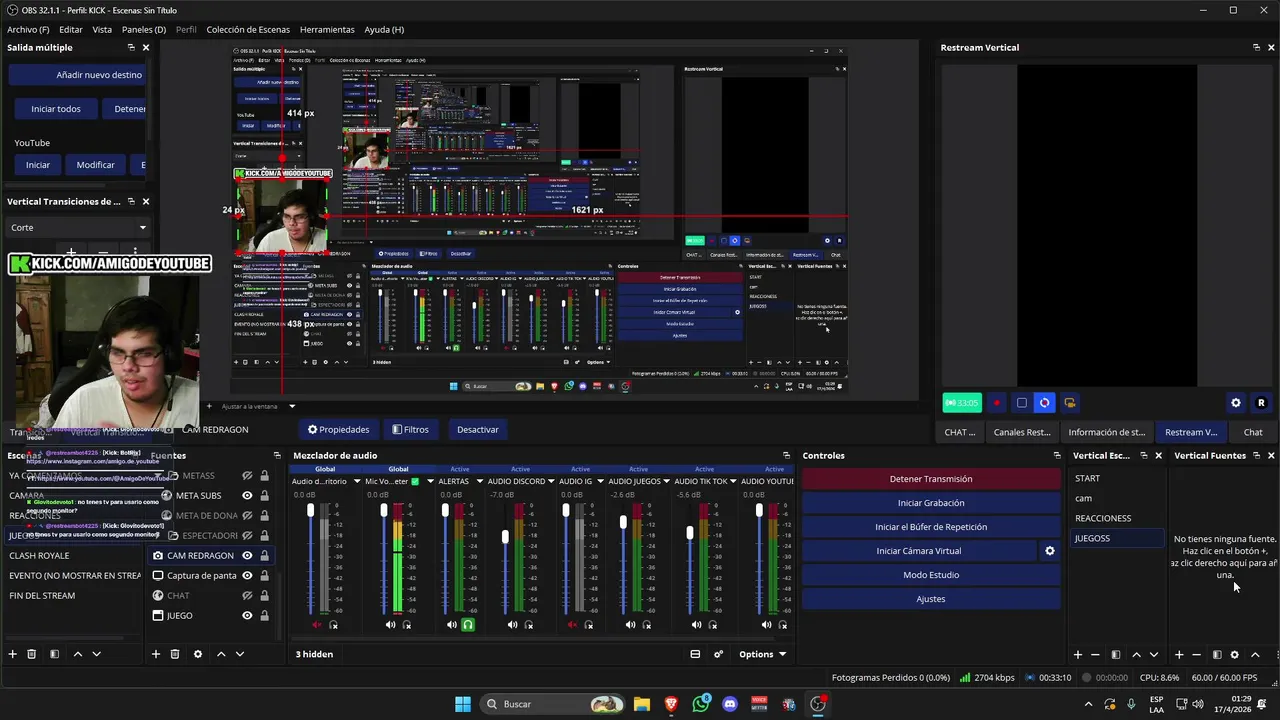This screenshot has width=1280, height=720.
Task: Open Archivo (F) menu
Action: point(28,30)
